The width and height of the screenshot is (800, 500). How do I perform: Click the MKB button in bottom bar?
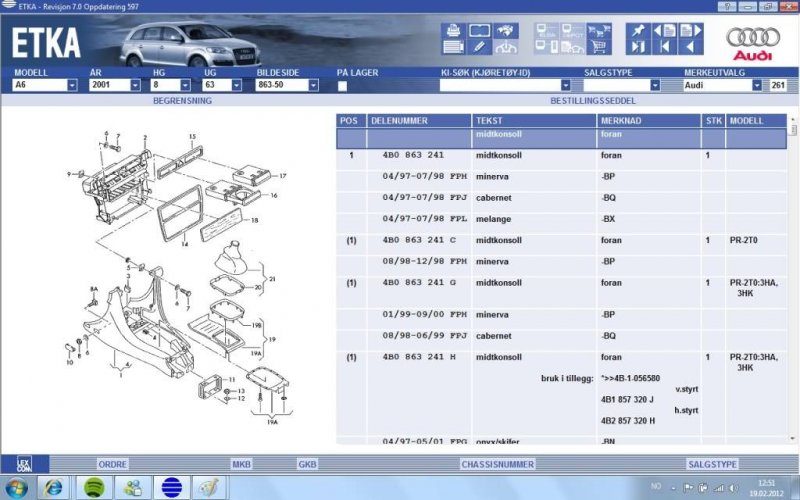242,464
